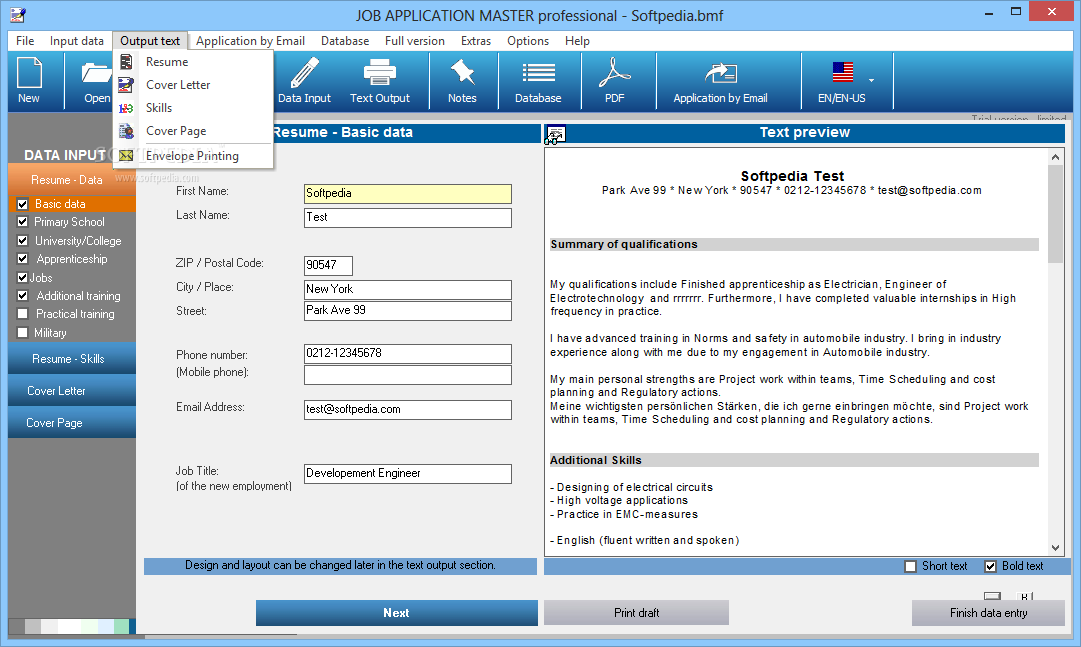
Task: Open the Options menu
Action: 528,41
